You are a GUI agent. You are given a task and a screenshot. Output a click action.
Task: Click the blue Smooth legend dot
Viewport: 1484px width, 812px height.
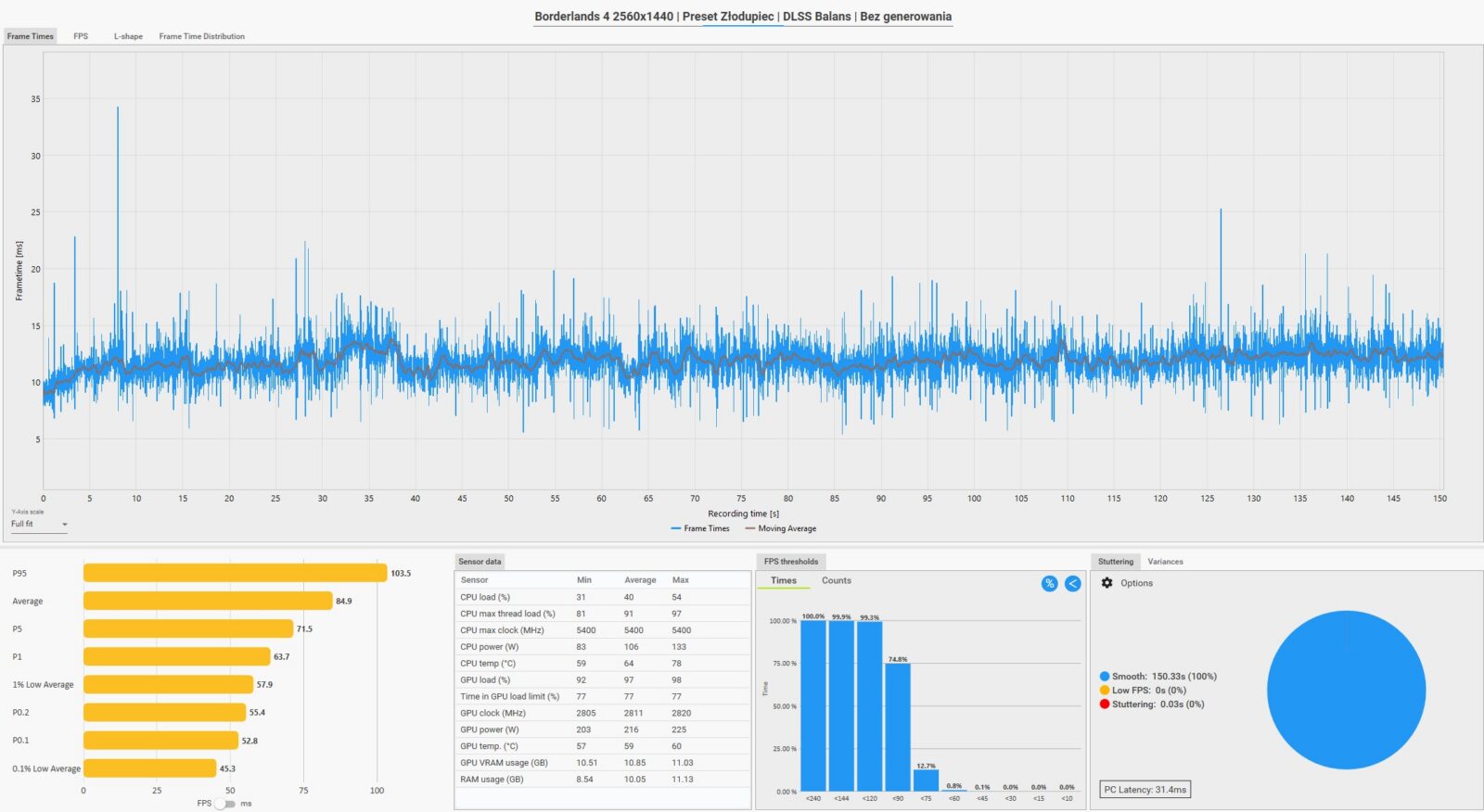1105,677
